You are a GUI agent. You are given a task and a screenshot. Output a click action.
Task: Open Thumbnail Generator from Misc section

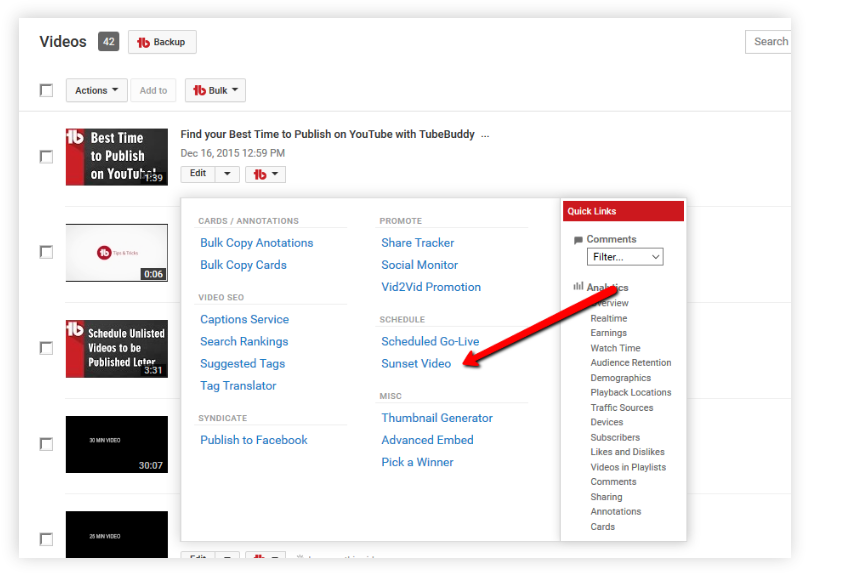437,418
